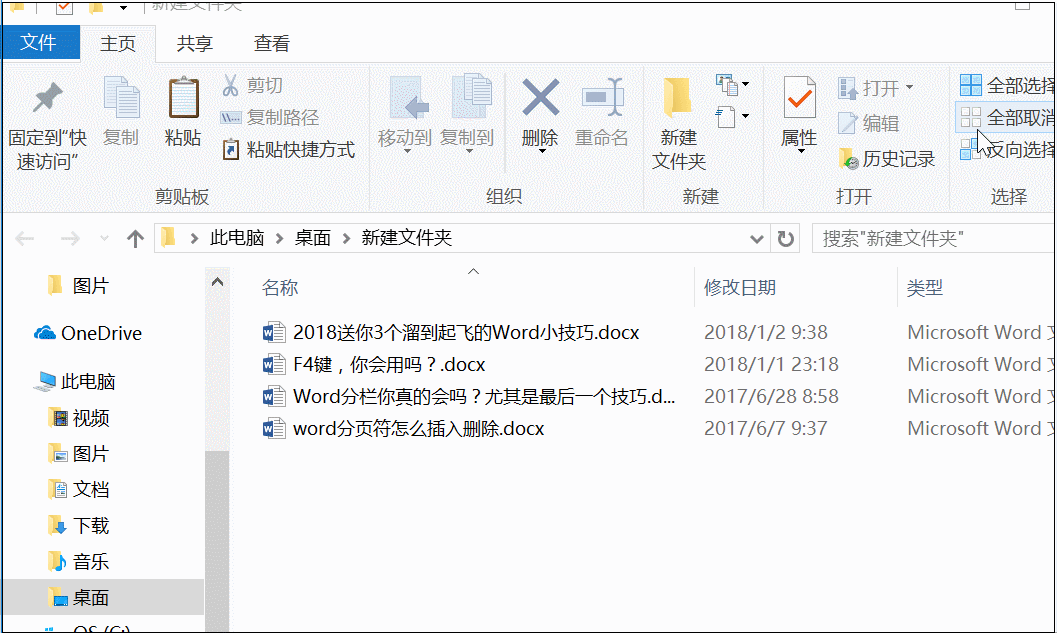Switch to the 查看 ribbon tab
The width and height of the screenshot is (1057, 633).
click(x=272, y=43)
